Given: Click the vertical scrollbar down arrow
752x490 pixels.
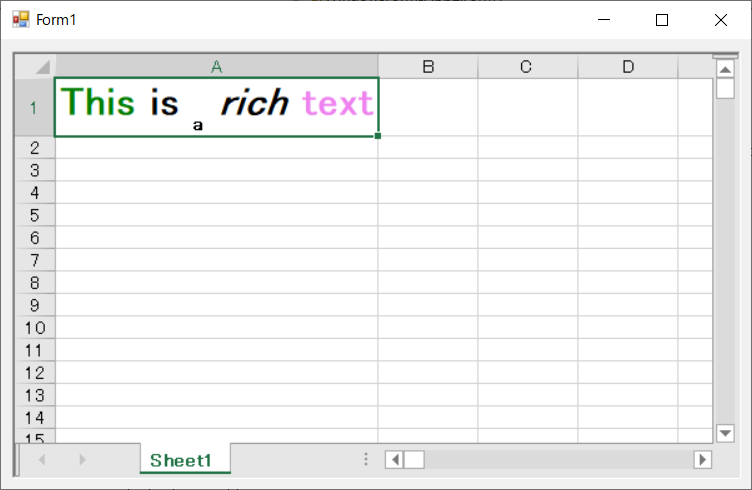Looking at the screenshot, I should [725, 432].
